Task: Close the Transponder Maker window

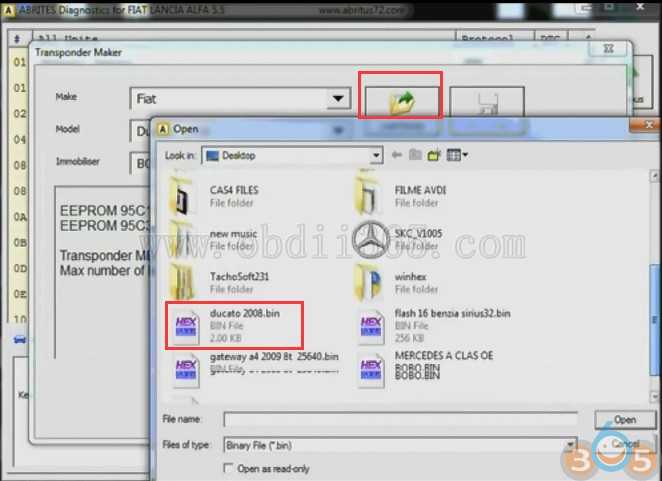Action: [608, 49]
